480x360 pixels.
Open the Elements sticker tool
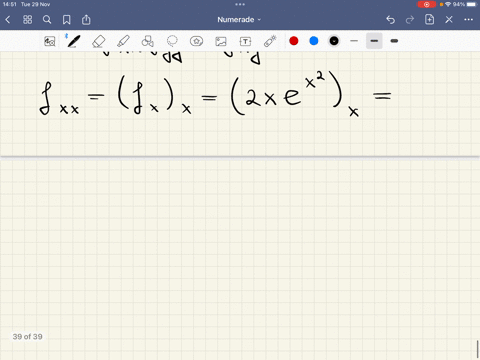tap(196, 41)
